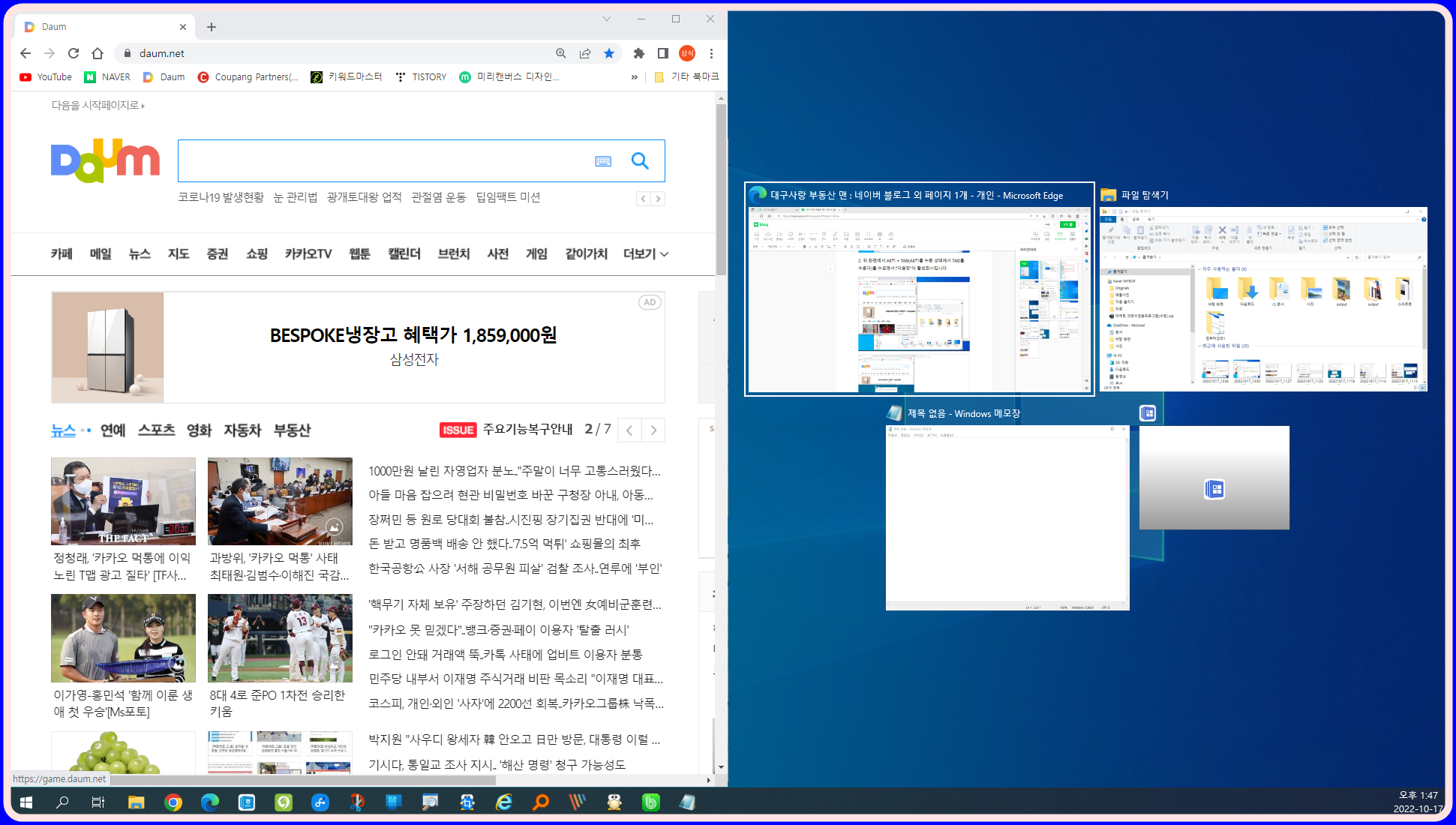This screenshot has width=1456, height=825.
Task: Open the virtual keyboard icon in search box
Action: coord(603,161)
